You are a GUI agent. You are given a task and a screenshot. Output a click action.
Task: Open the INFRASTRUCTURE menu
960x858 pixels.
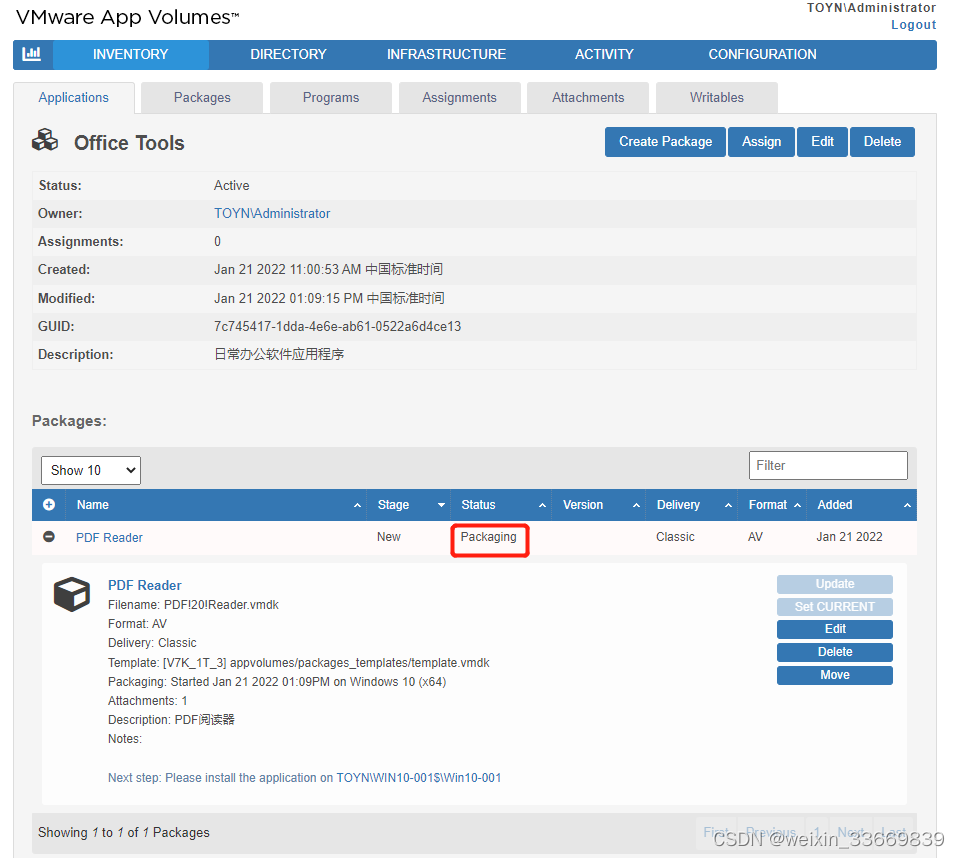point(446,55)
